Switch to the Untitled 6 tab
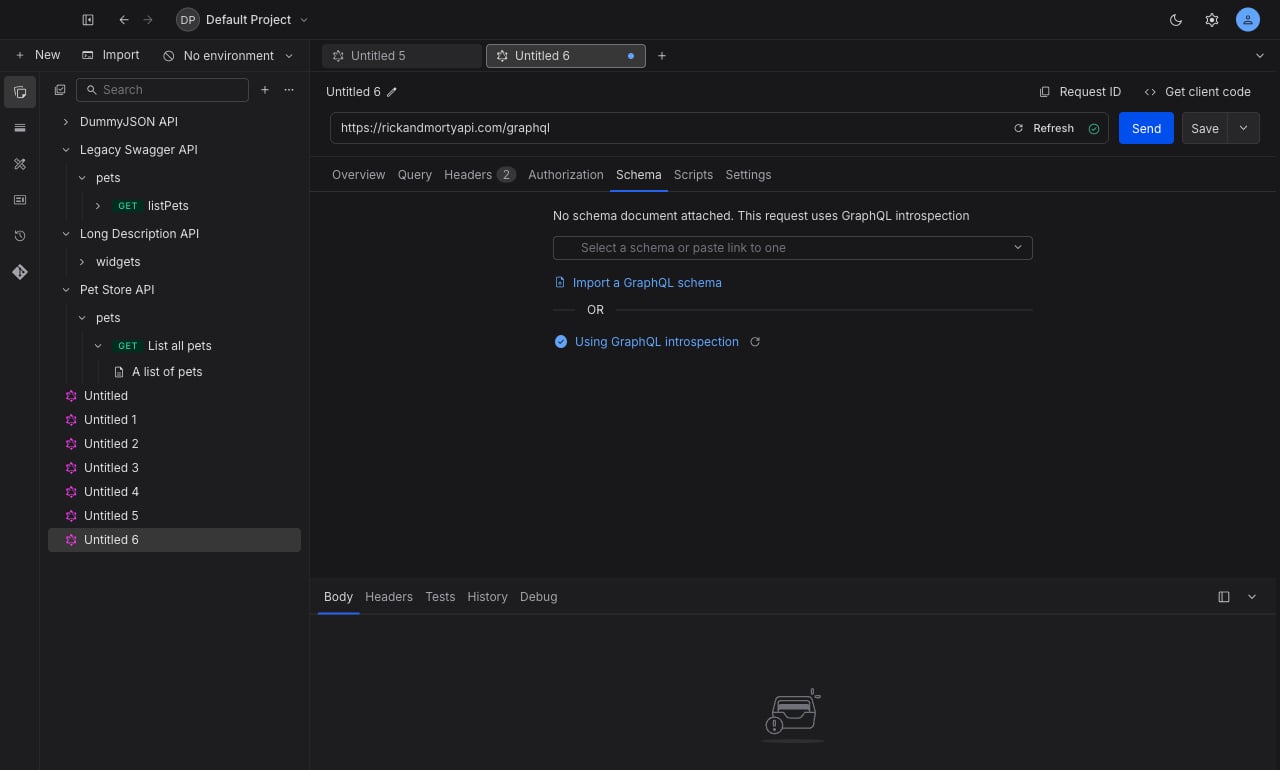1280x770 pixels. point(566,56)
